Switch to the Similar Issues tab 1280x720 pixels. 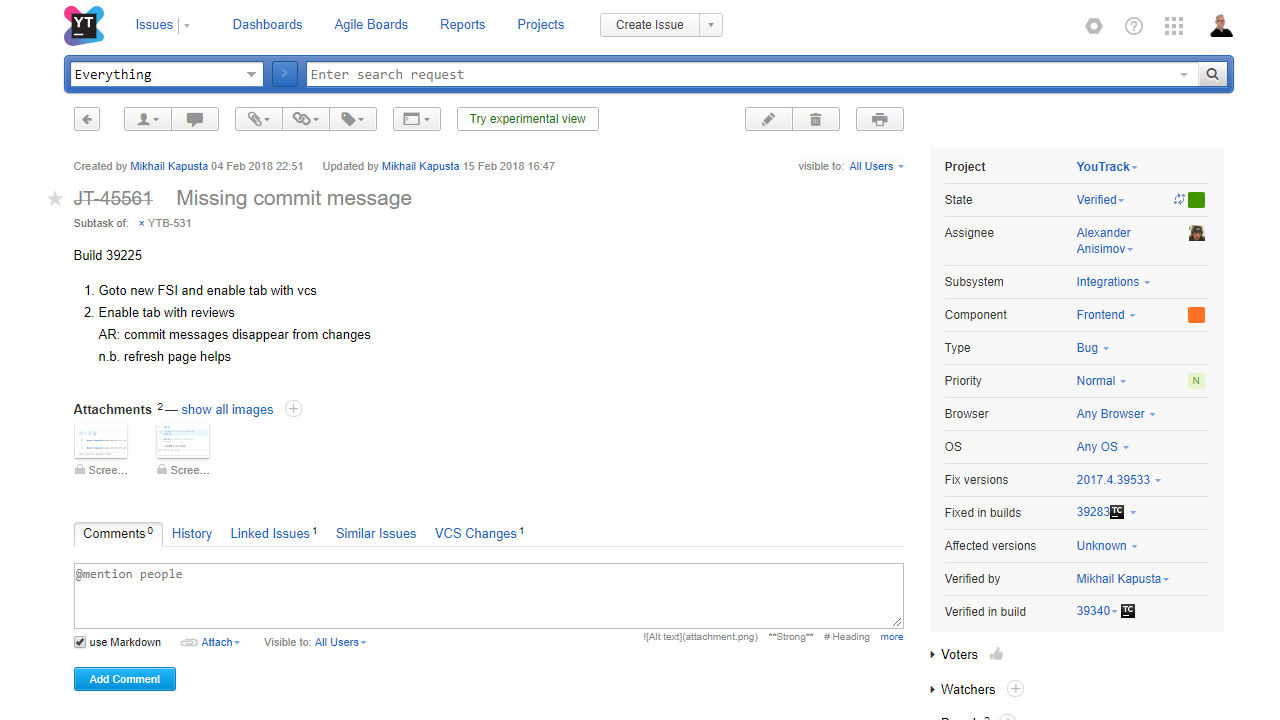point(376,534)
